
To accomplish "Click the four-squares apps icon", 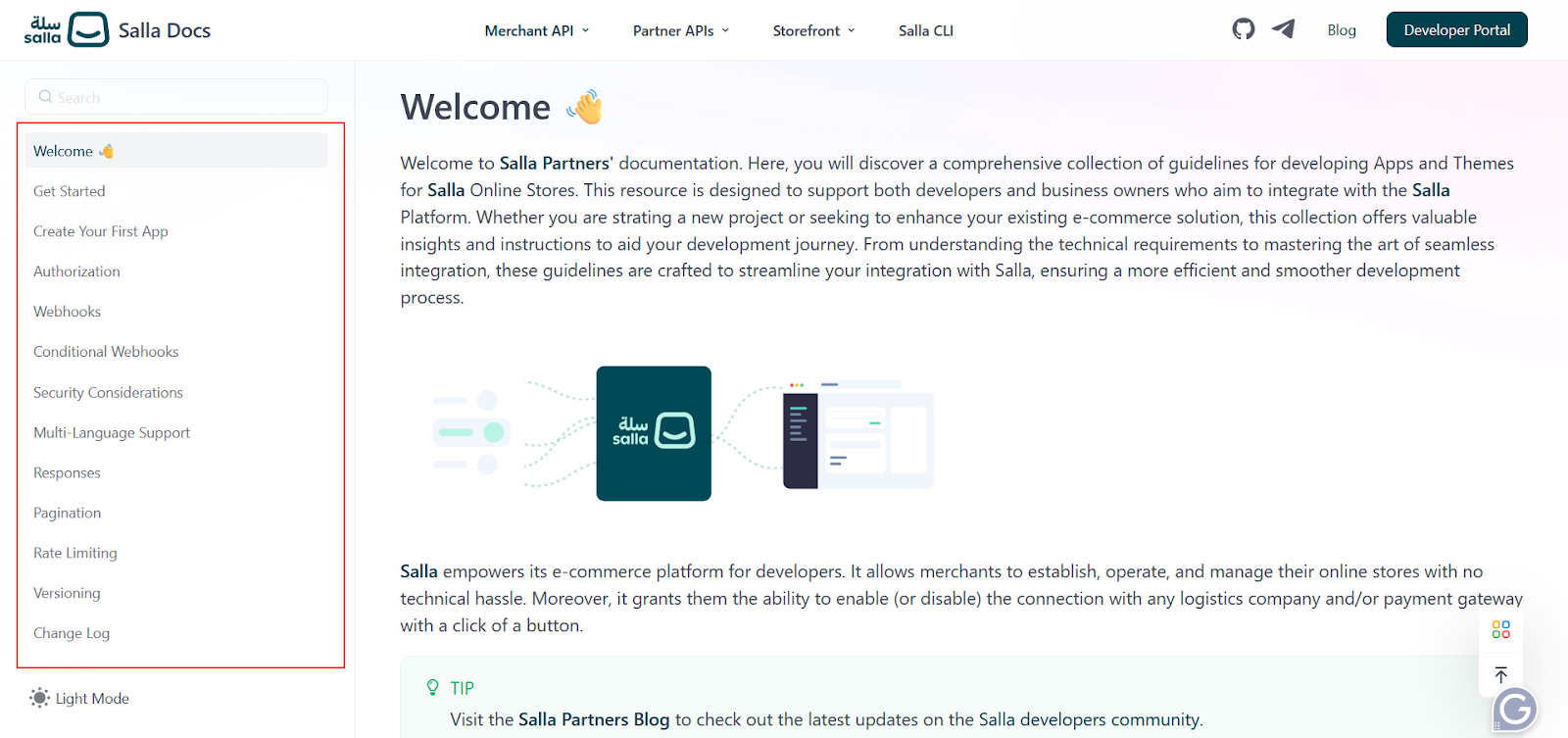I will click(1500, 629).
